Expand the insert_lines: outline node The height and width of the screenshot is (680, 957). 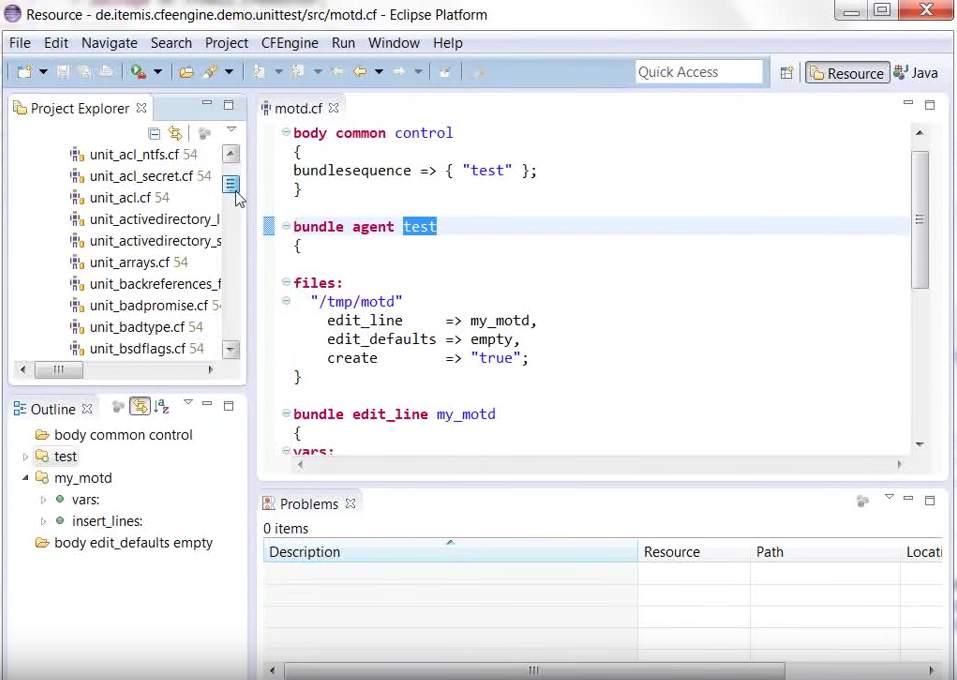(x=43, y=521)
